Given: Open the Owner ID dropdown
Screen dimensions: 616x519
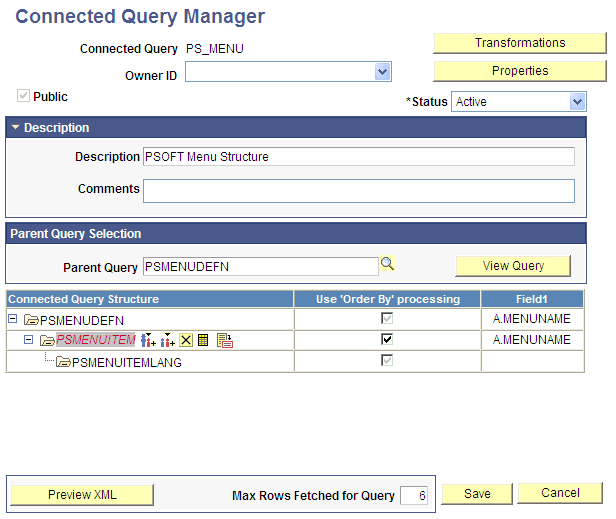Looking at the screenshot, I should [x=383, y=72].
